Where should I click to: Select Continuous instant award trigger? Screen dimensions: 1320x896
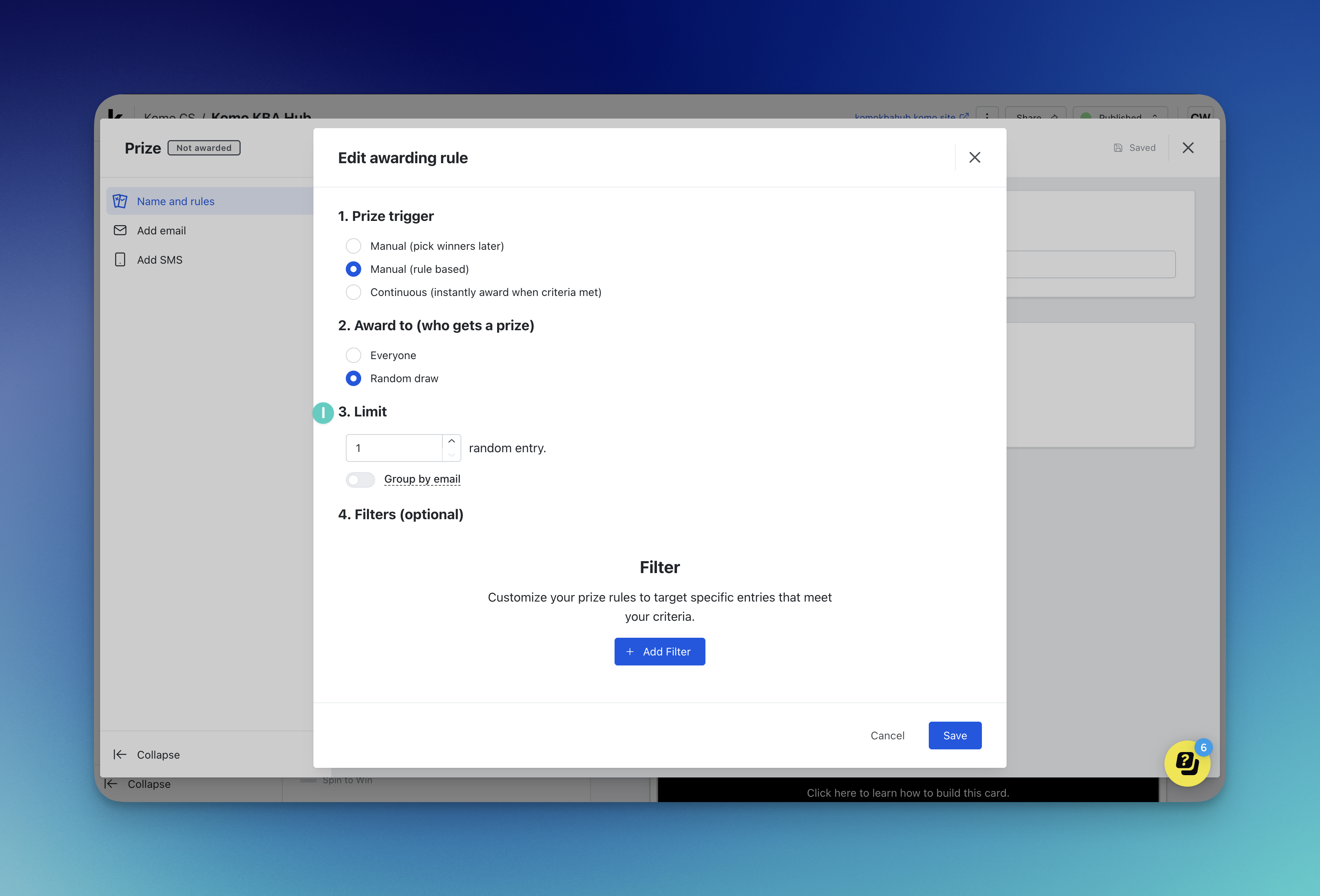click(353, 293)
